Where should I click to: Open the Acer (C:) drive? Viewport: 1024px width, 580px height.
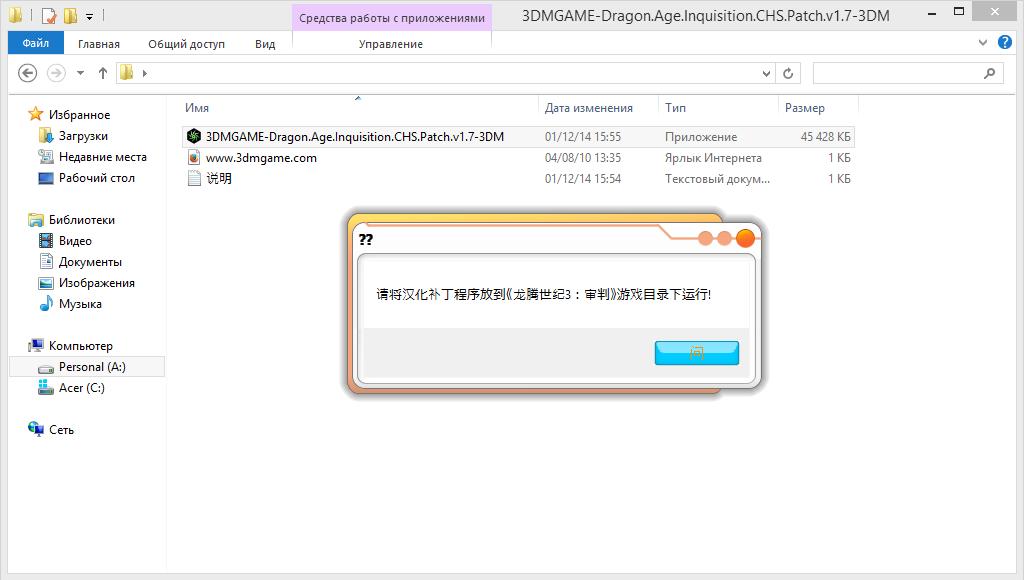[x=82, y=387]
